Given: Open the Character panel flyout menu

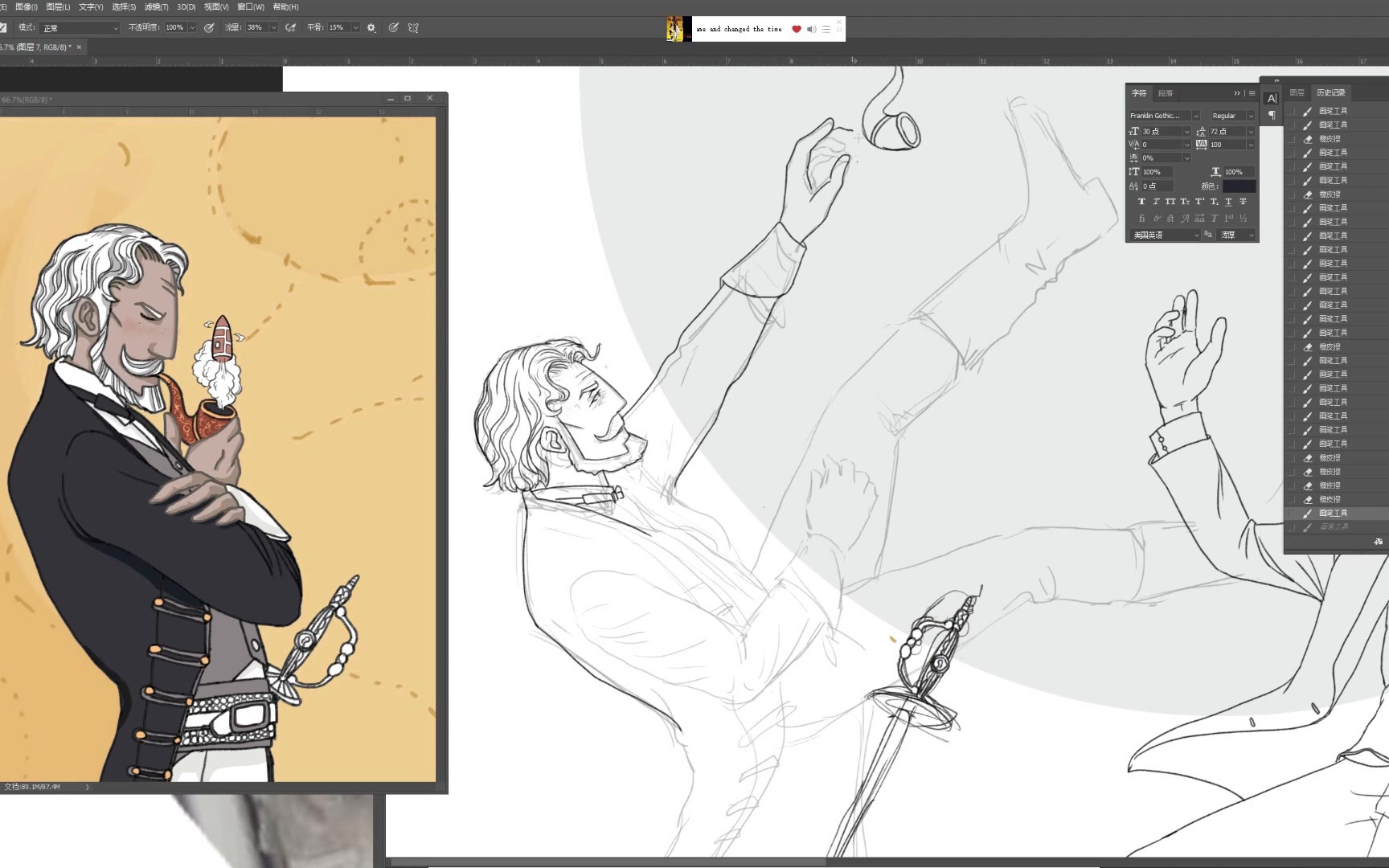Looking at the screenshot, I should coord(1252,93).
